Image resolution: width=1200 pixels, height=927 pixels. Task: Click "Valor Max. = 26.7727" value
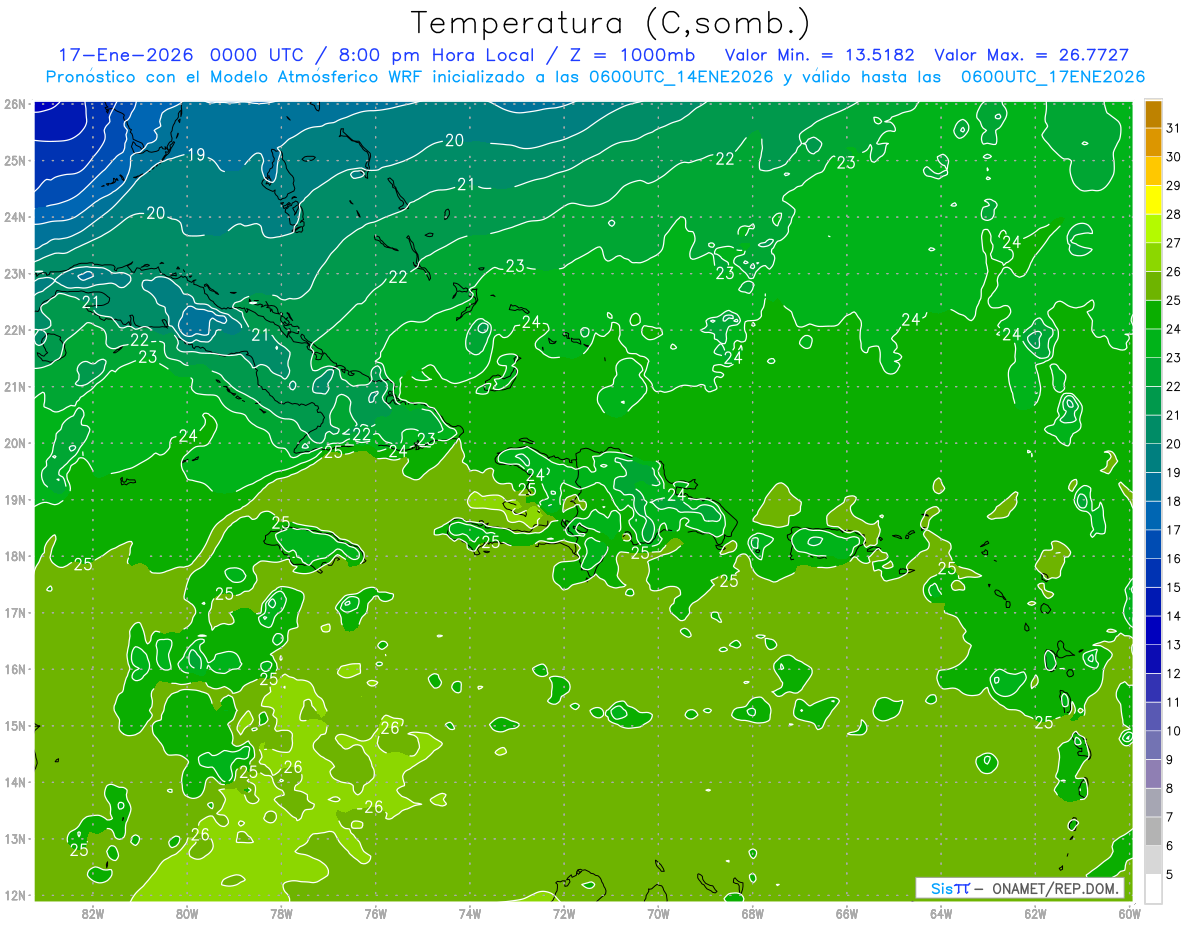tap(1032, 55)
